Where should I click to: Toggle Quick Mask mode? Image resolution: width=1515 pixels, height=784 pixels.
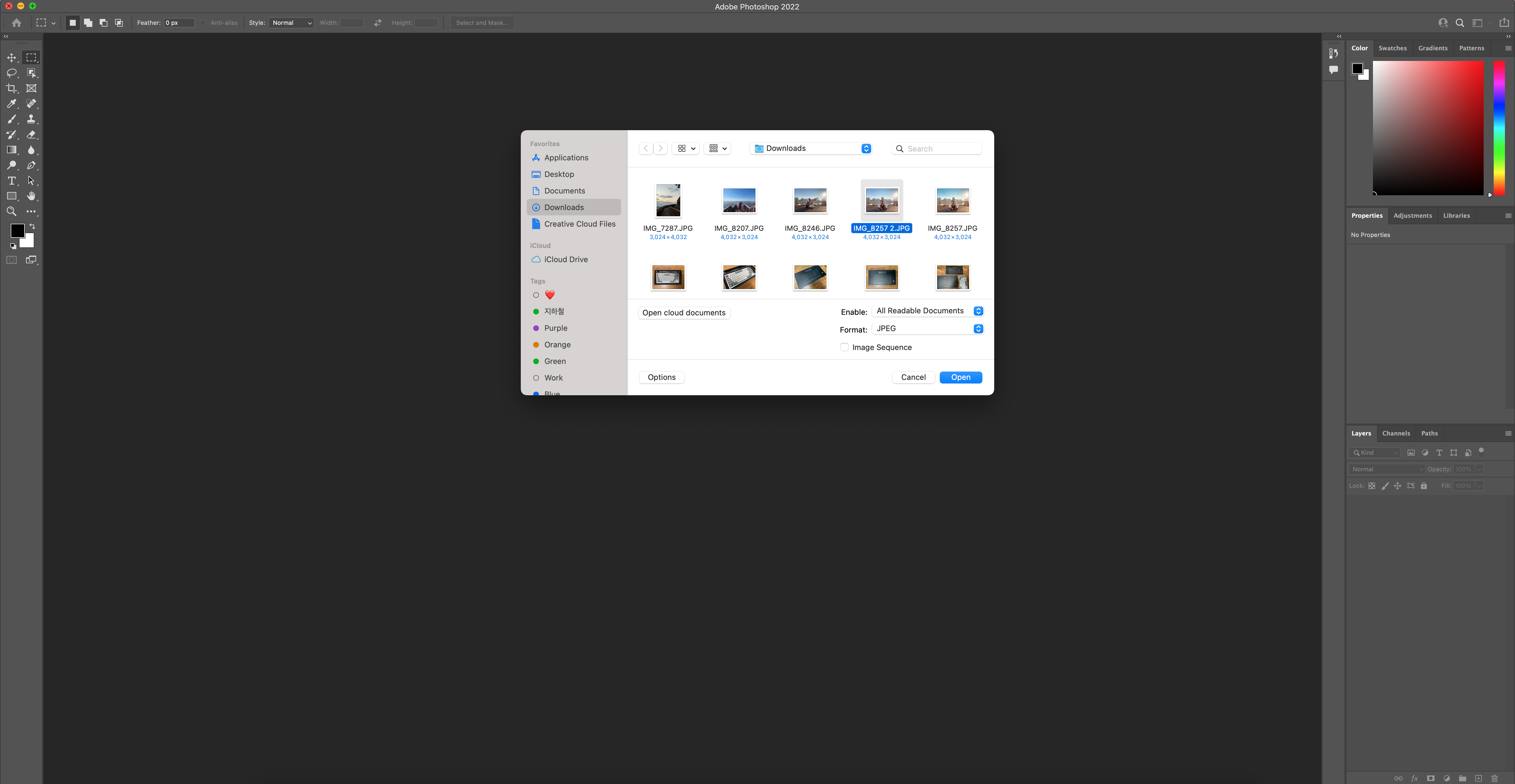11,259
